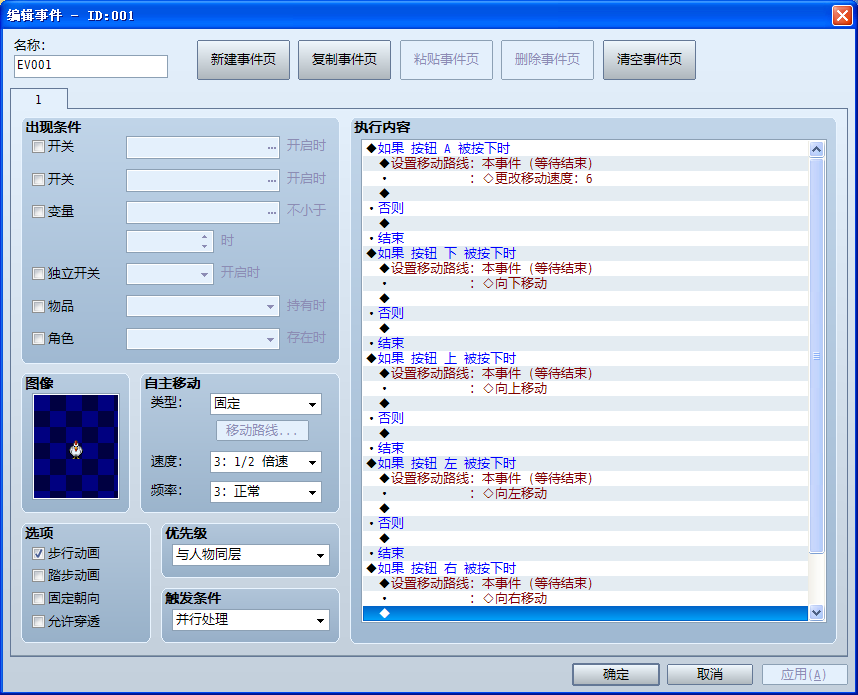The width and height of the screenshot is (858, 695).
Task: Open the 频率 dropdown showing 正常
Action: pyautogui.click(x=266, y=492)
